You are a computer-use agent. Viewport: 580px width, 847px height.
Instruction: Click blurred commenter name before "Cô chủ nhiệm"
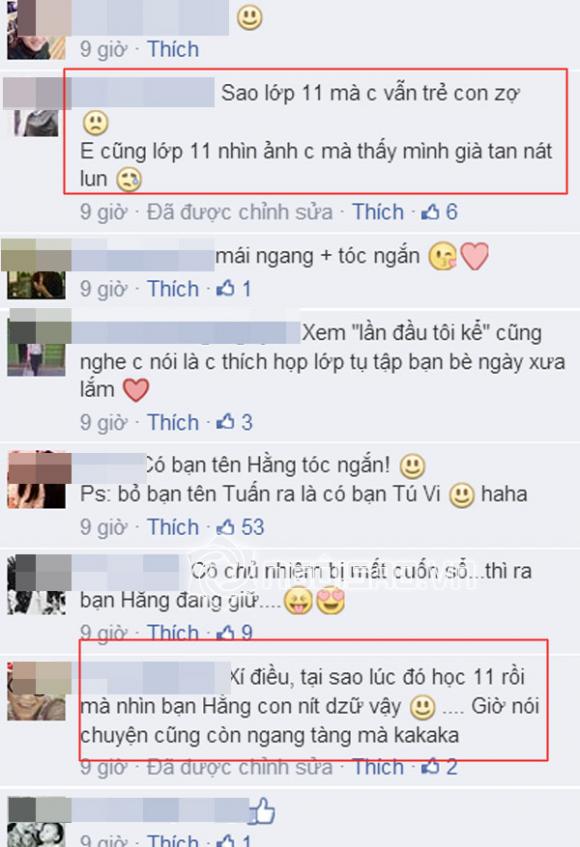pyautogui.click(x=130, y=570)
